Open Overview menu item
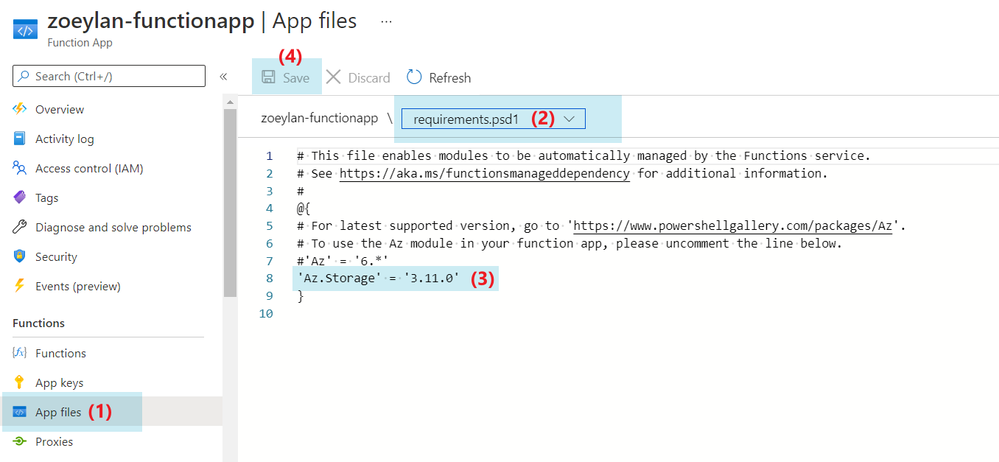 click(x=59, y=109)
